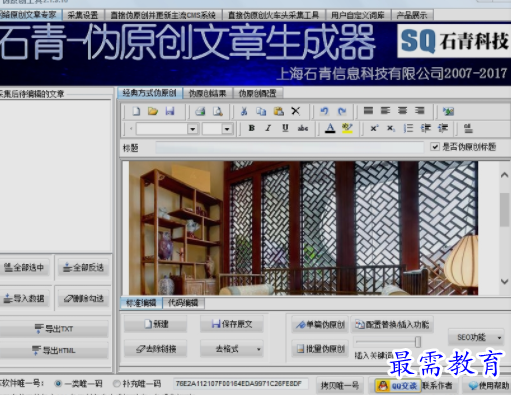
Task: Run 单篇伪原创 on the article
Action: pos(320,324)
